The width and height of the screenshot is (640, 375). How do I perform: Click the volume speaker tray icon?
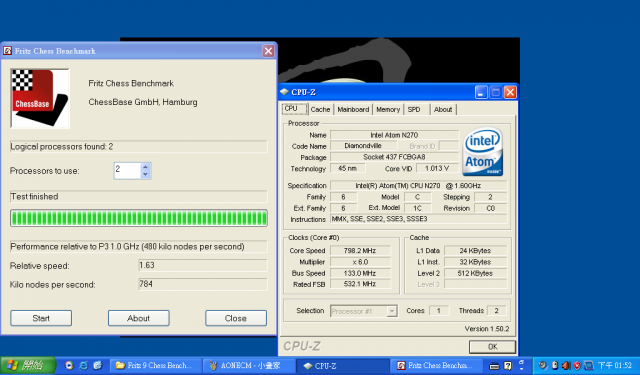[566, 366]
